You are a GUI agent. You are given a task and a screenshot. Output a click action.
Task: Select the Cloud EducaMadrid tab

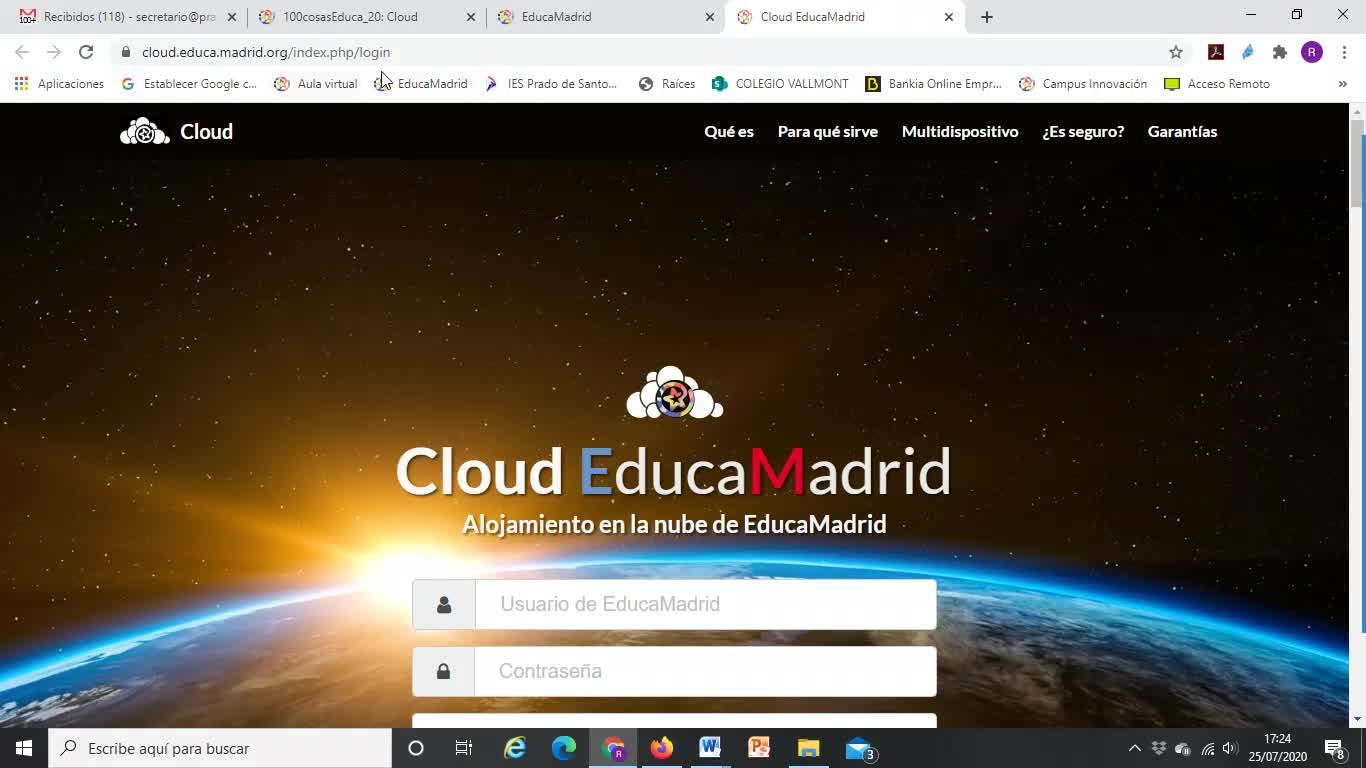click(x=843, y=17)
